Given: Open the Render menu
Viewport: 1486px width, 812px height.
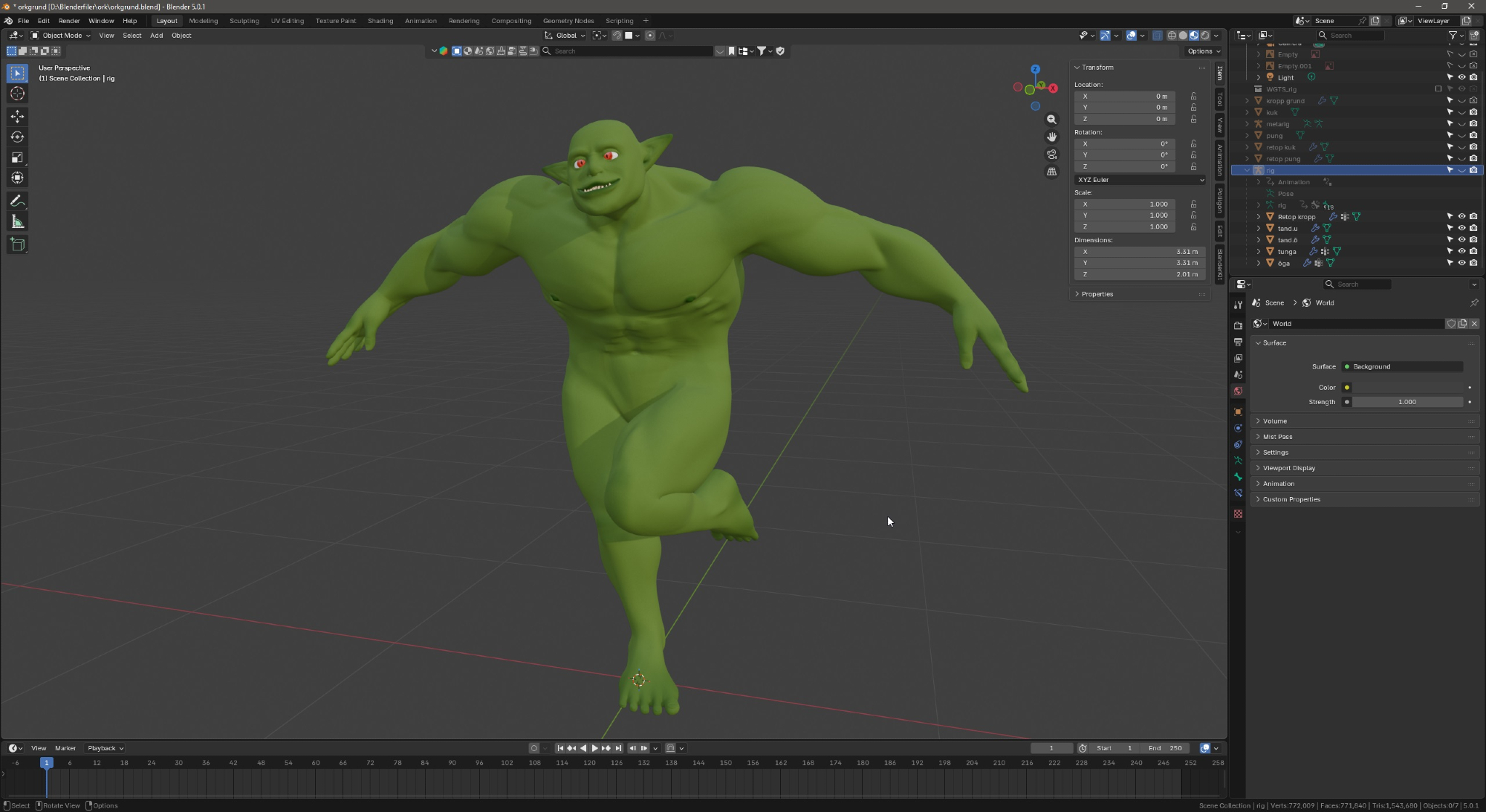Looking at the screenshot, I should click(x=69, y=21).
